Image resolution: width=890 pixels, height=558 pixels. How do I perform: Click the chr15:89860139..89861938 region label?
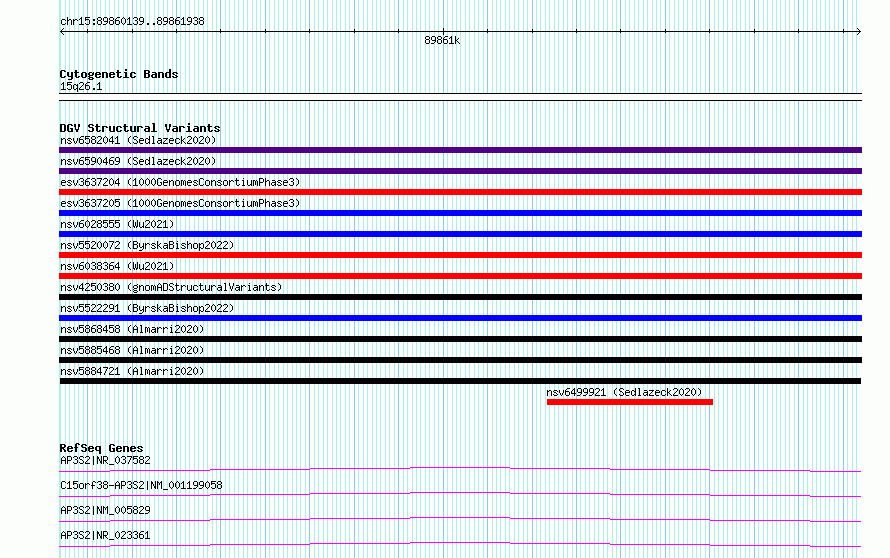point(132,21)
